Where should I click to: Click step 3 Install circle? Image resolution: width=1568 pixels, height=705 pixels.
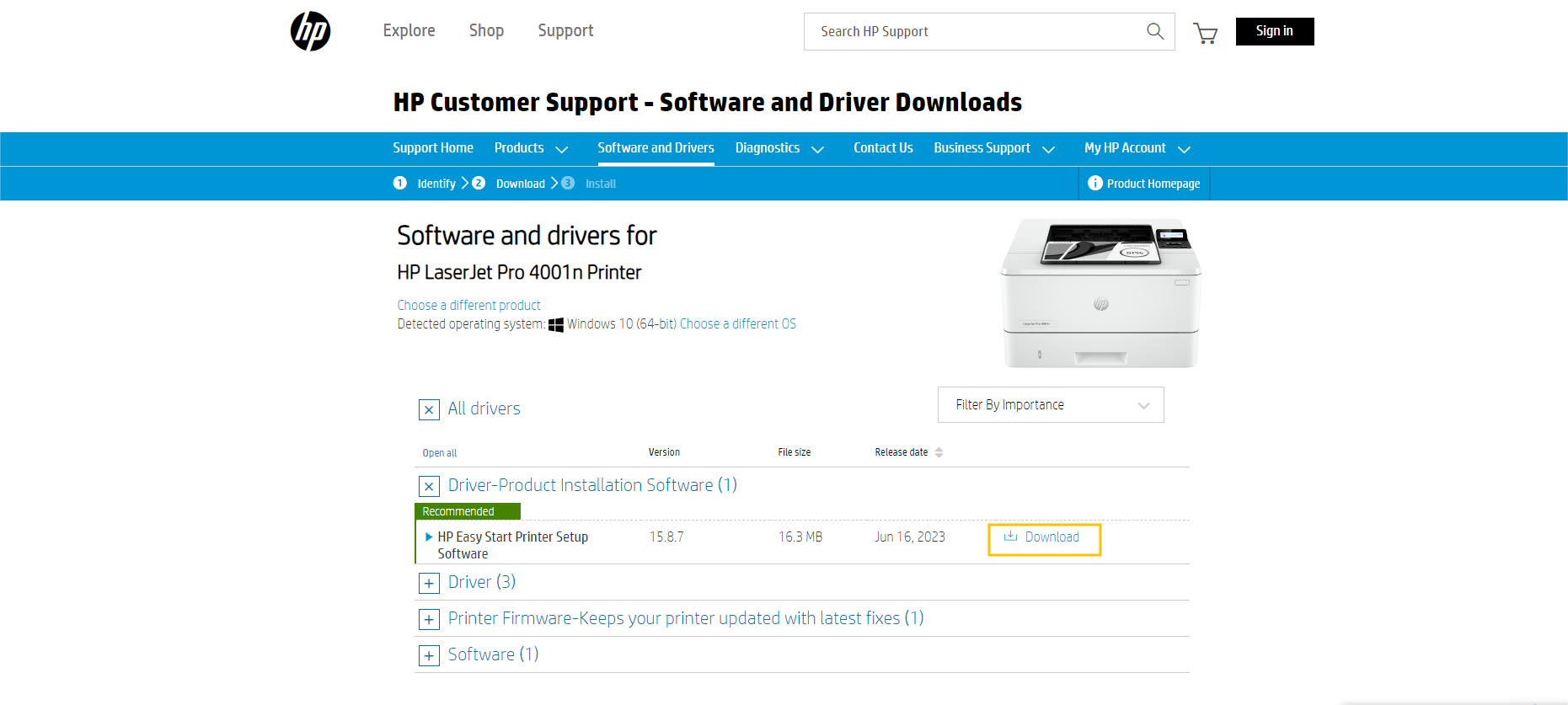(568, 183)
